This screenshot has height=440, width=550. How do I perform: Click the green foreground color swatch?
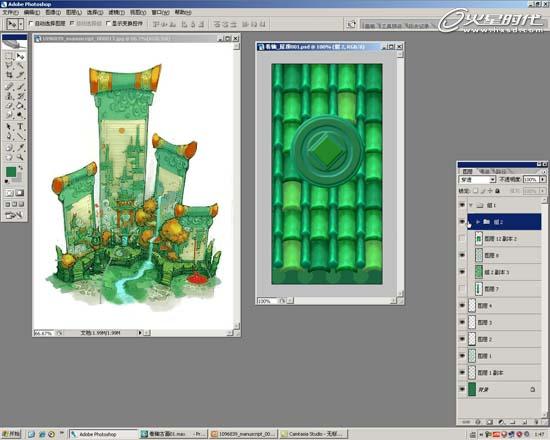click(x=11, y=172)
